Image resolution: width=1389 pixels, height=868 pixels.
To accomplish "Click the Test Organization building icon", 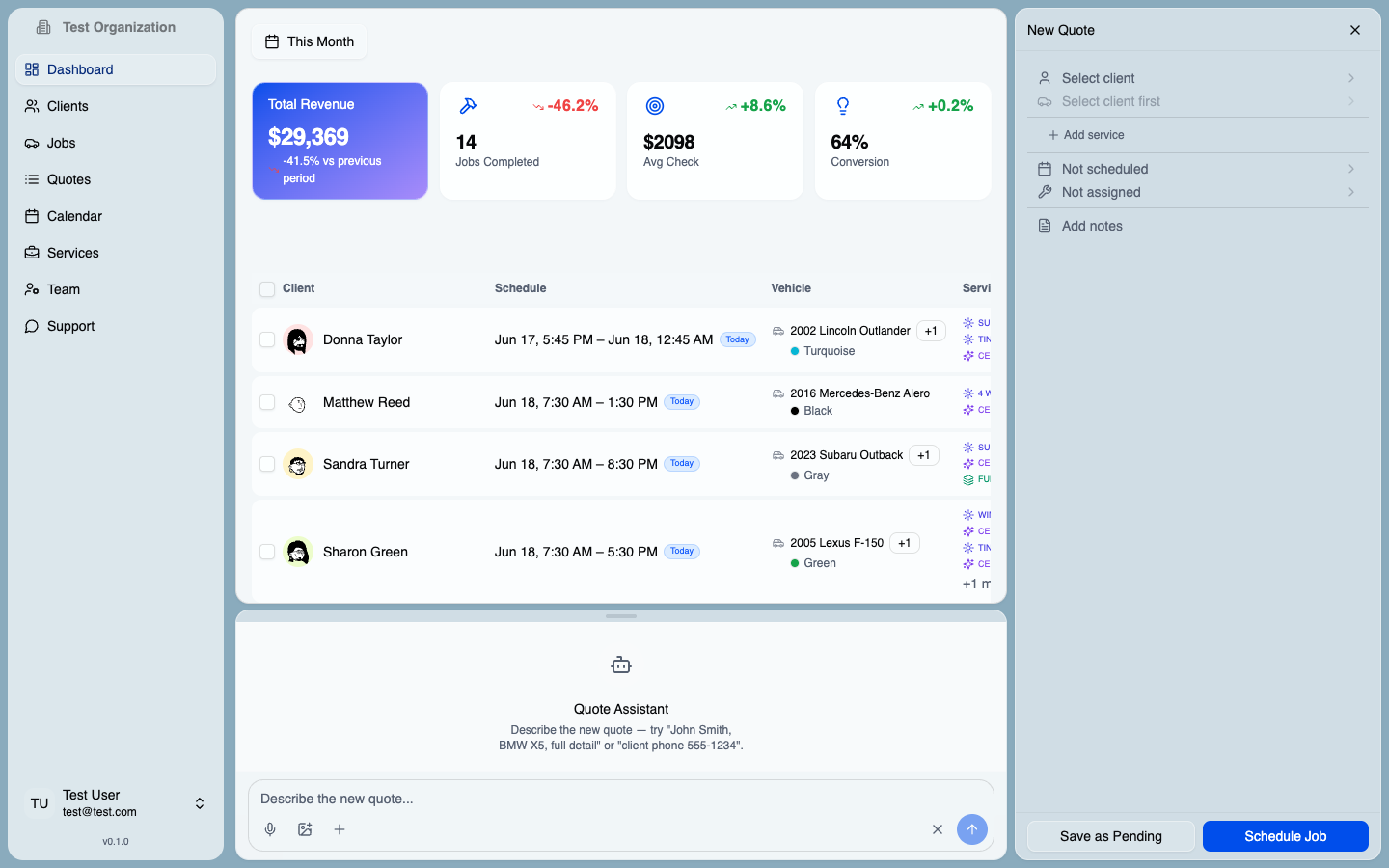I will 43,27.
